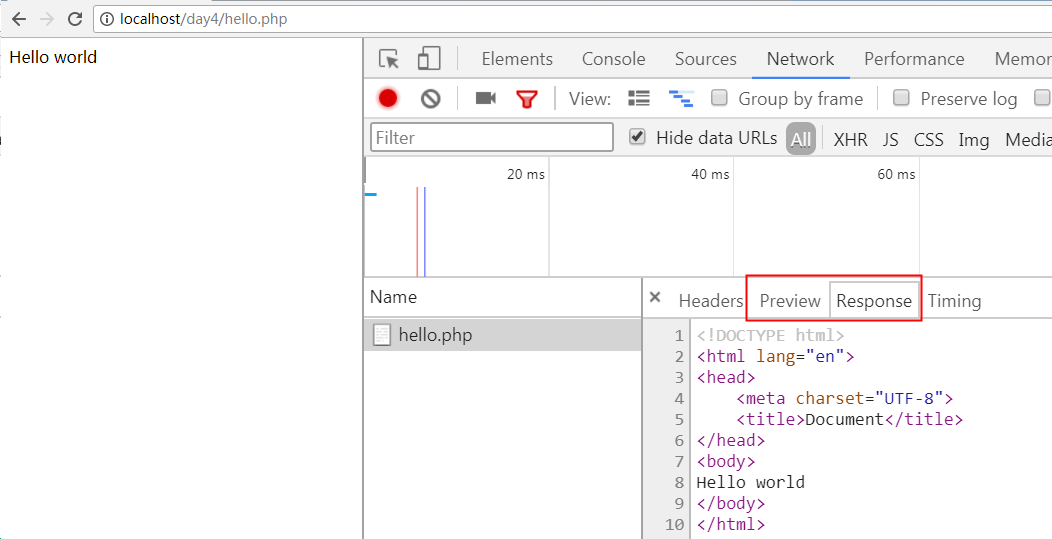Close the request details pane
Screen dimensions: 1052x539
click(x=655, y=297)
